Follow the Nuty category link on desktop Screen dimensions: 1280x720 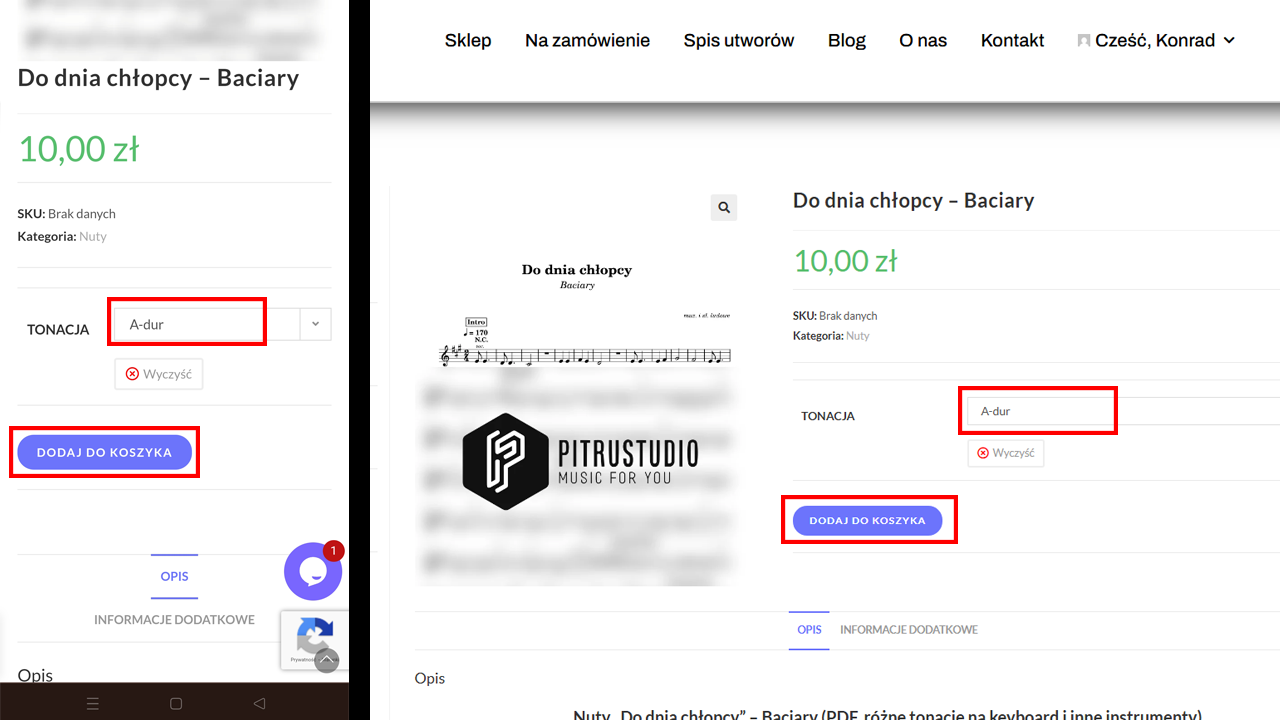click(x=857, y=336)
